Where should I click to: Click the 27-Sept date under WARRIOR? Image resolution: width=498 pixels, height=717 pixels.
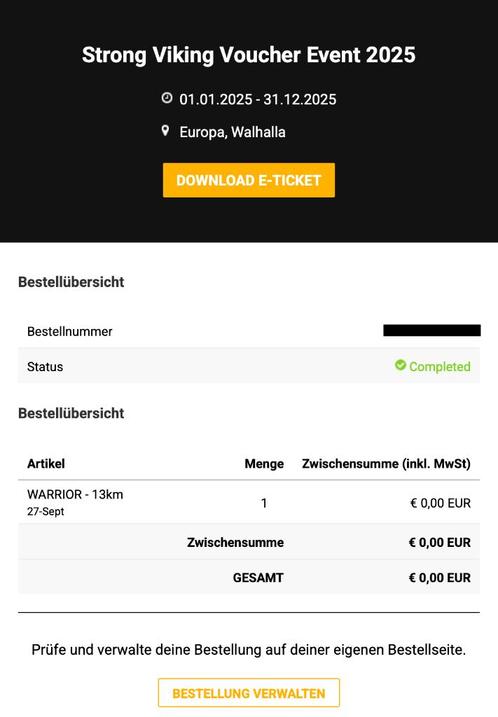click(46, 512)
